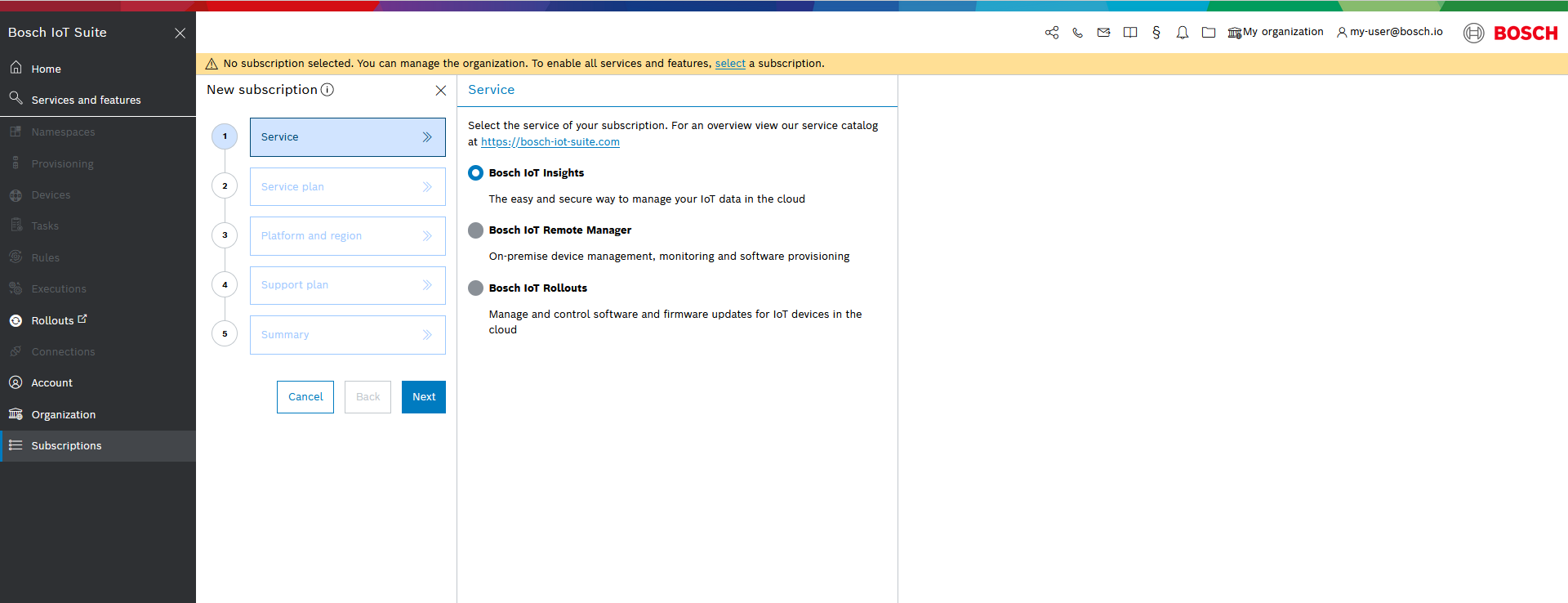Open My organization selector
The height and width of the screenshot is (603, 1568).
click(x=1276, y=33)
